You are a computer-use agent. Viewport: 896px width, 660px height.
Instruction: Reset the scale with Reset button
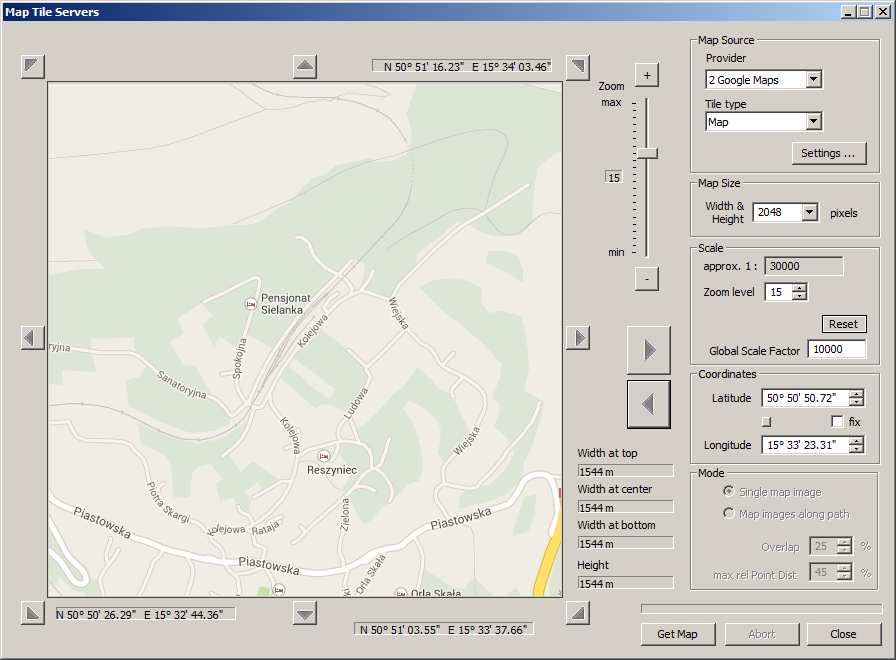point(843,324)
